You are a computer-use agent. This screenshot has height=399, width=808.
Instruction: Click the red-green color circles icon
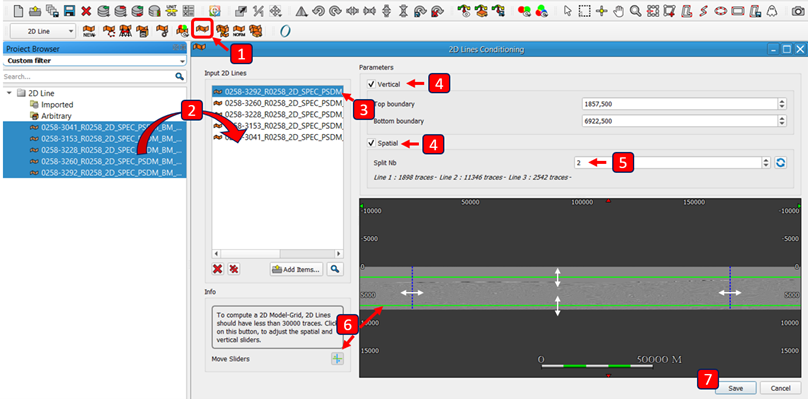[x=524, y=10]
